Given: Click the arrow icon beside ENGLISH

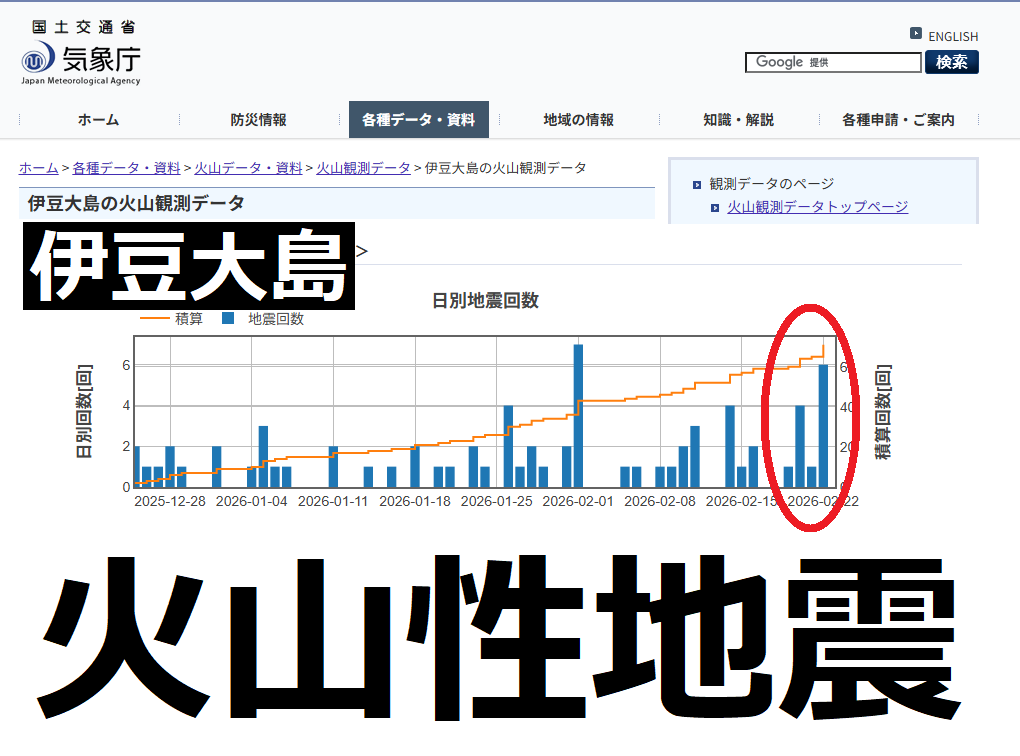Looking at the screenshot, I should [915, 34].
